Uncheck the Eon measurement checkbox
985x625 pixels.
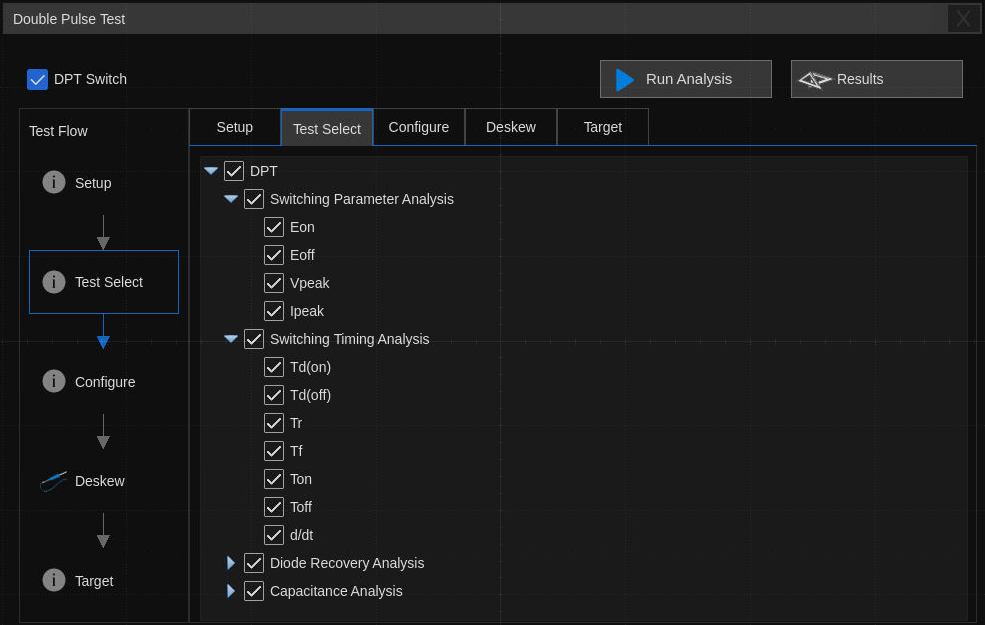pyautogui.click(x=274, y=227)
